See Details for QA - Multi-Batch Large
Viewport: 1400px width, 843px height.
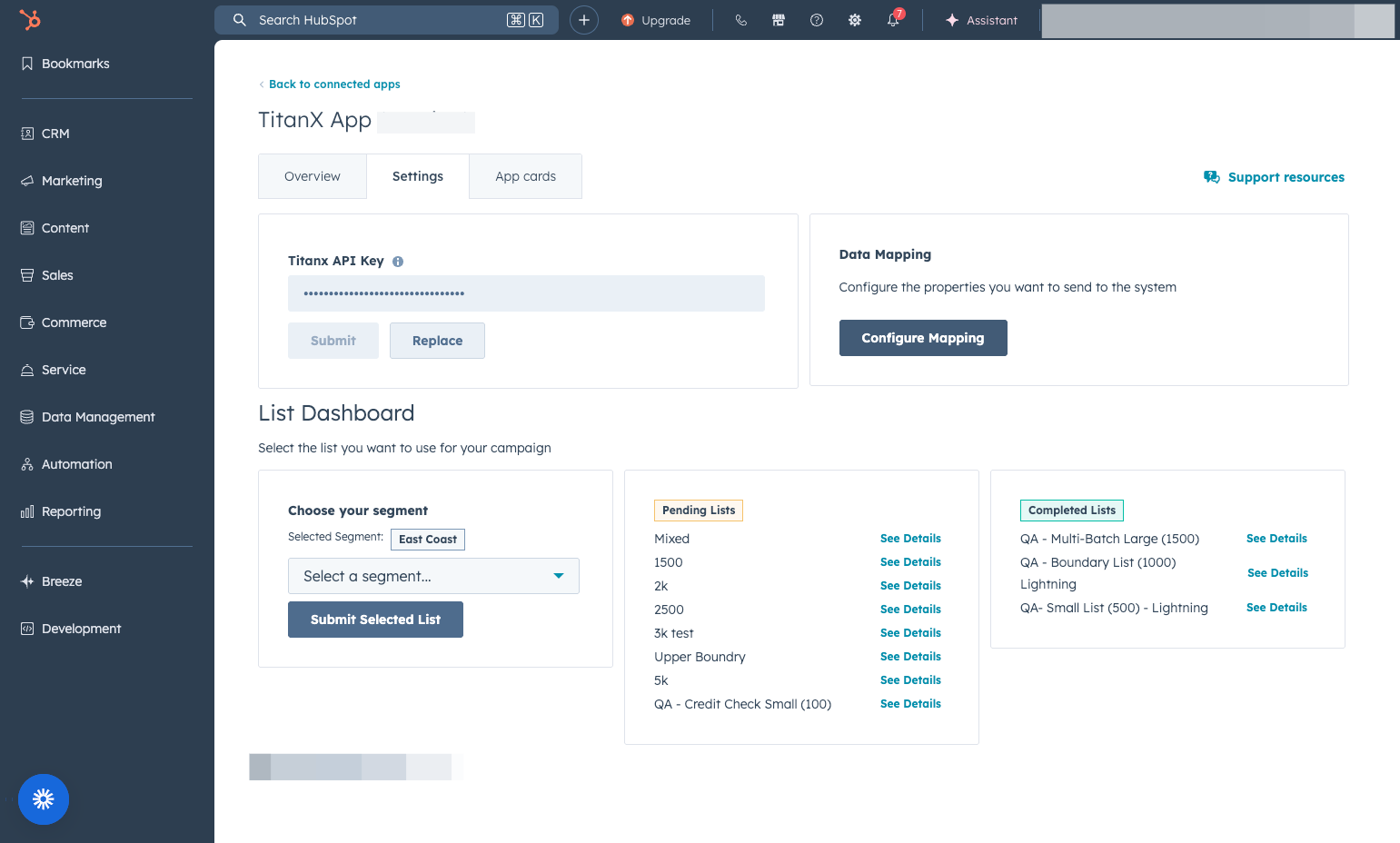pyautogui.click(x=1276, y=539)
